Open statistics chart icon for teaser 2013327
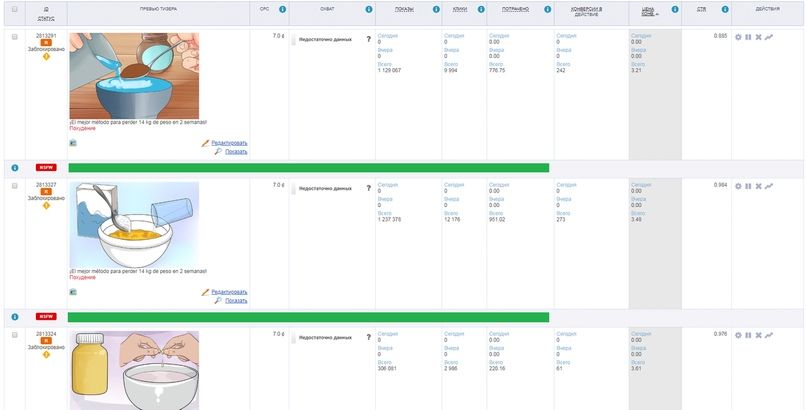The width and height of the screenshot is (807, 410). (769, 186)
